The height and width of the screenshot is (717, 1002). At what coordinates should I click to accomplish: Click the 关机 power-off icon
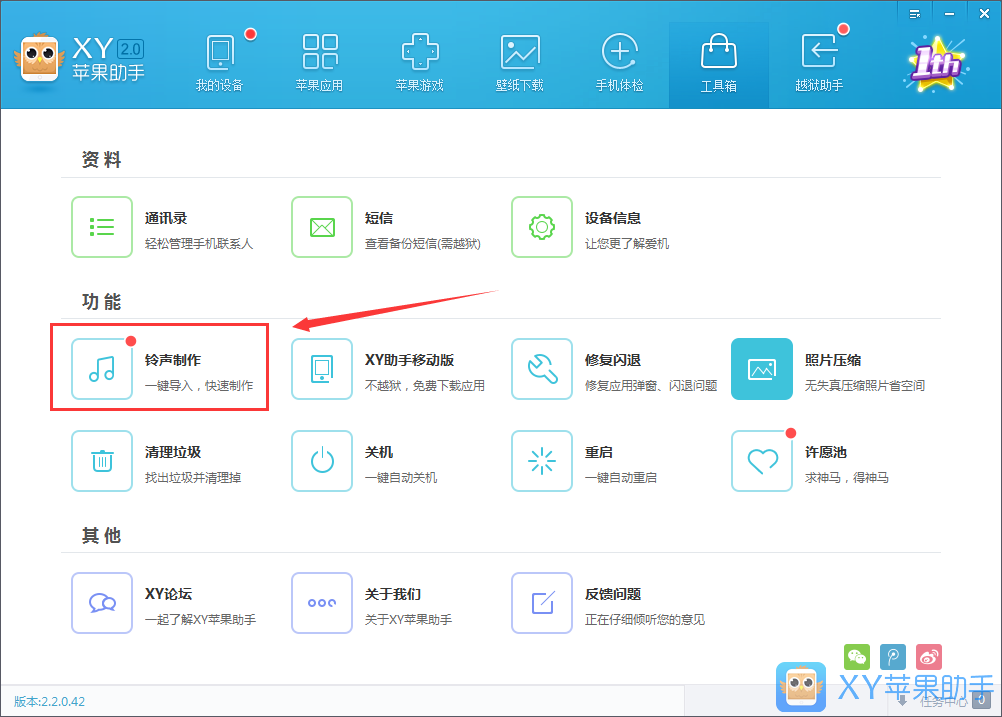(321, 460)
